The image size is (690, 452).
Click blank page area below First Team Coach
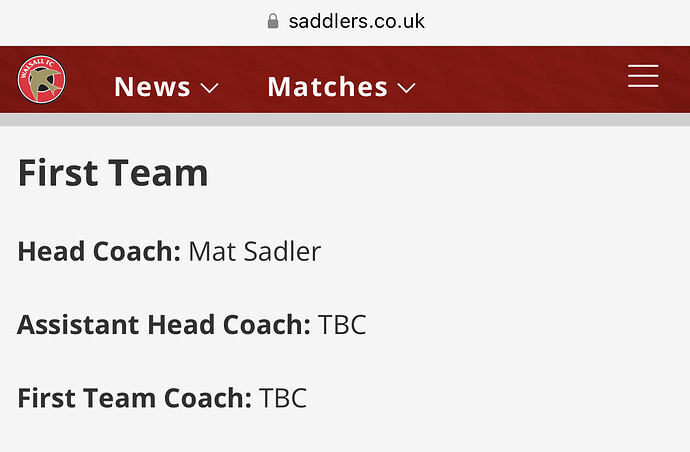pyautogui.click(x=345, y=434)
